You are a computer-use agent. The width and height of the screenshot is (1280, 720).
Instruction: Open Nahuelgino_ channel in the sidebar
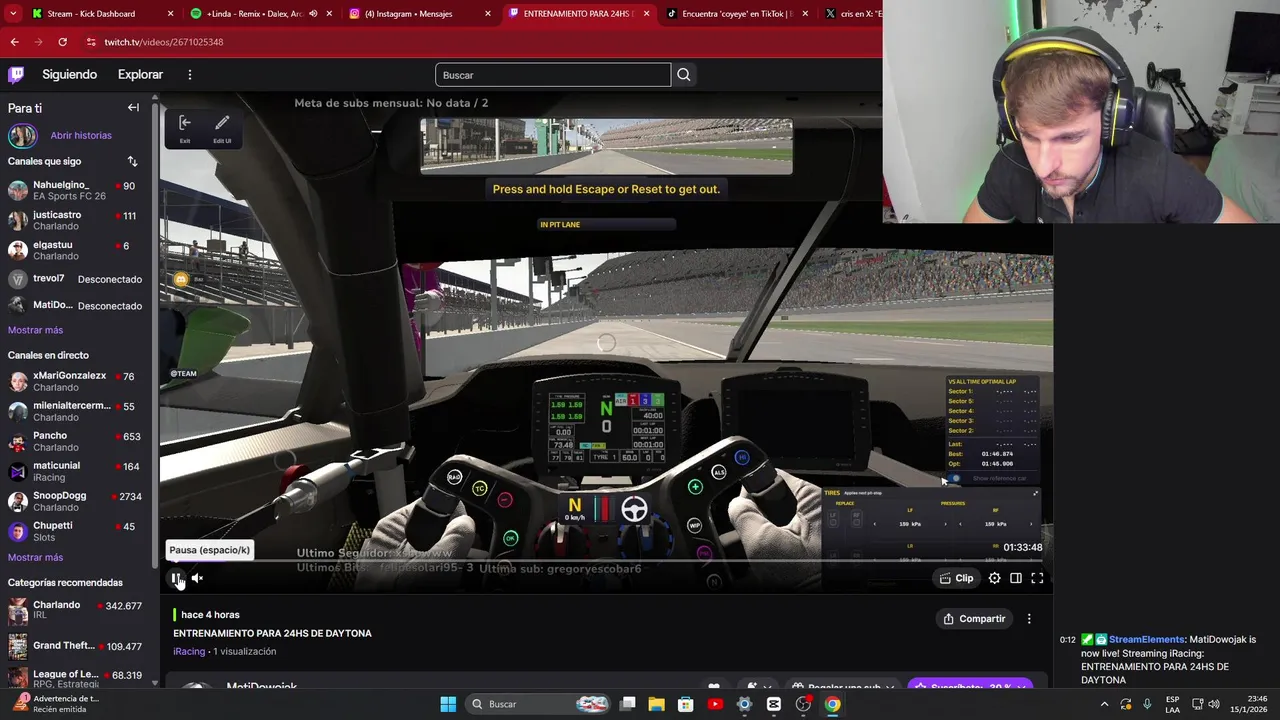pos(78,190)
